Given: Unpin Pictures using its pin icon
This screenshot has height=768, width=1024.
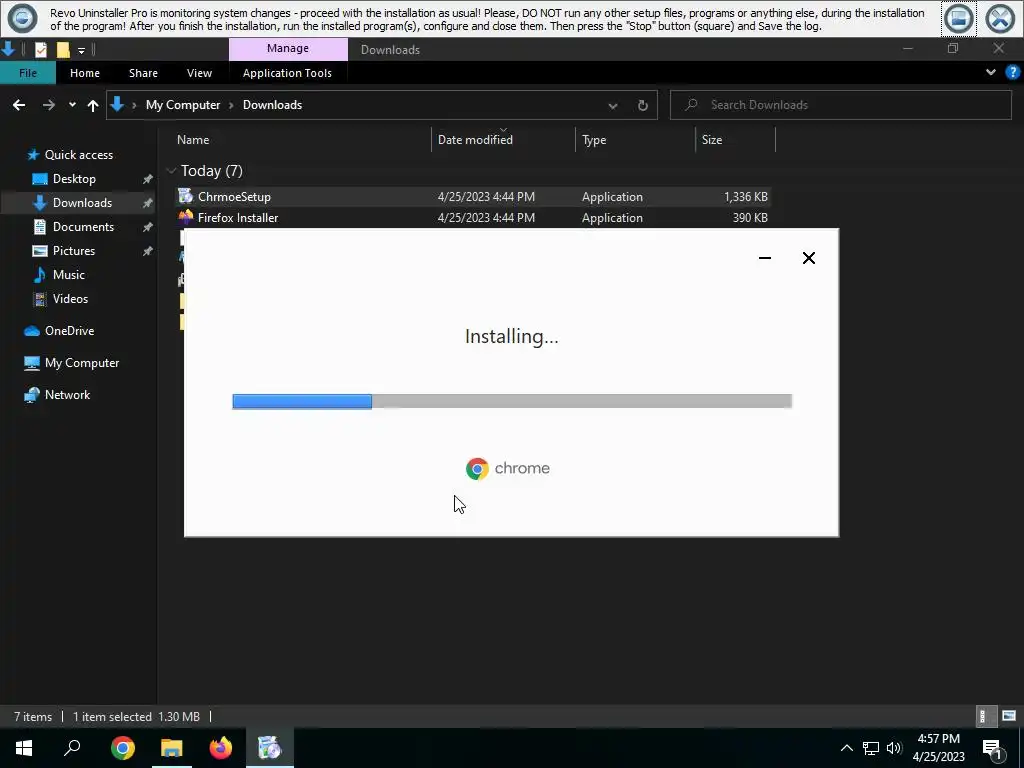Looking at the screenshot, I should click(148, 251).
